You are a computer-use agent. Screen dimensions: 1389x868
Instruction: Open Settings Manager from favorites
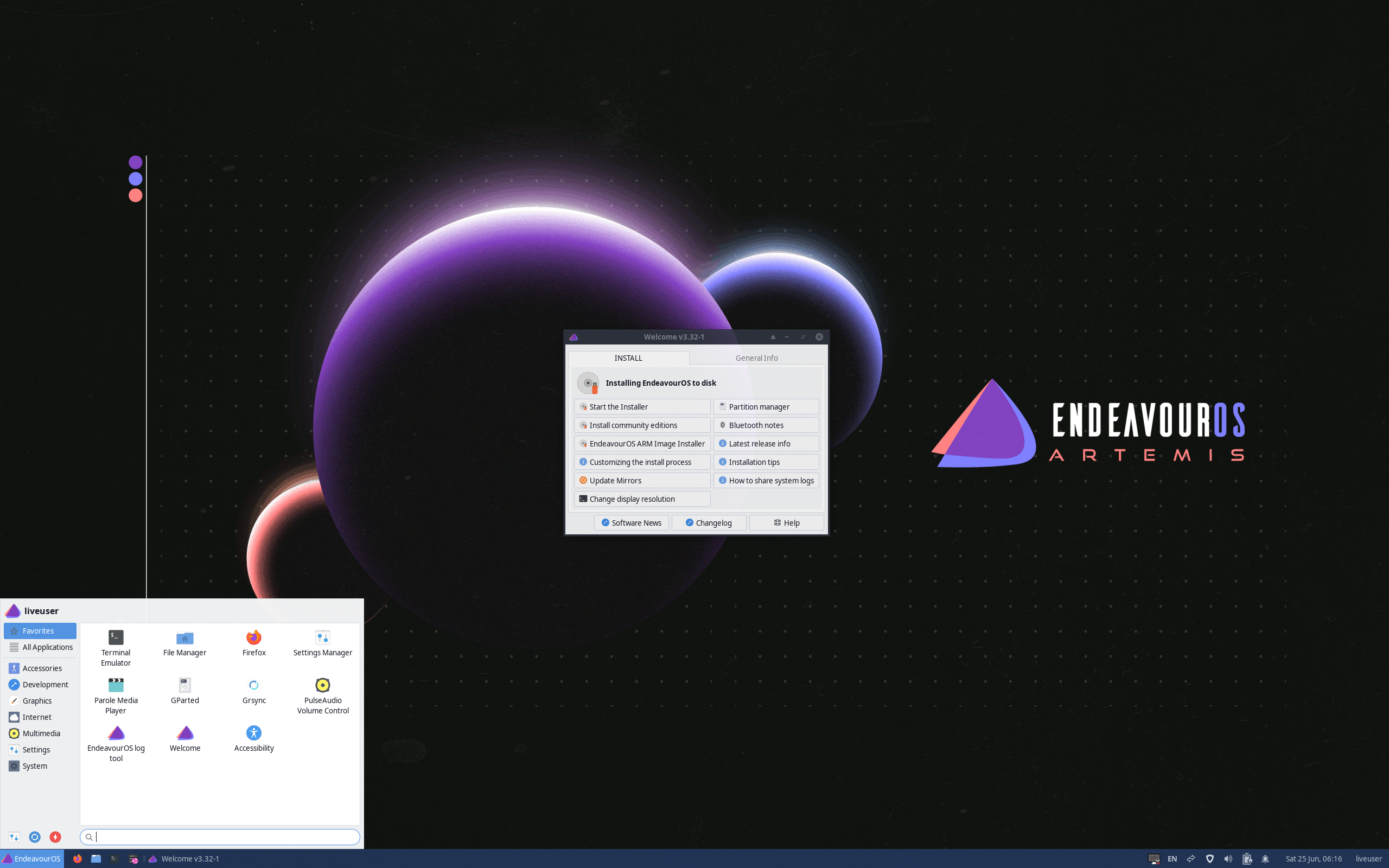323,643
